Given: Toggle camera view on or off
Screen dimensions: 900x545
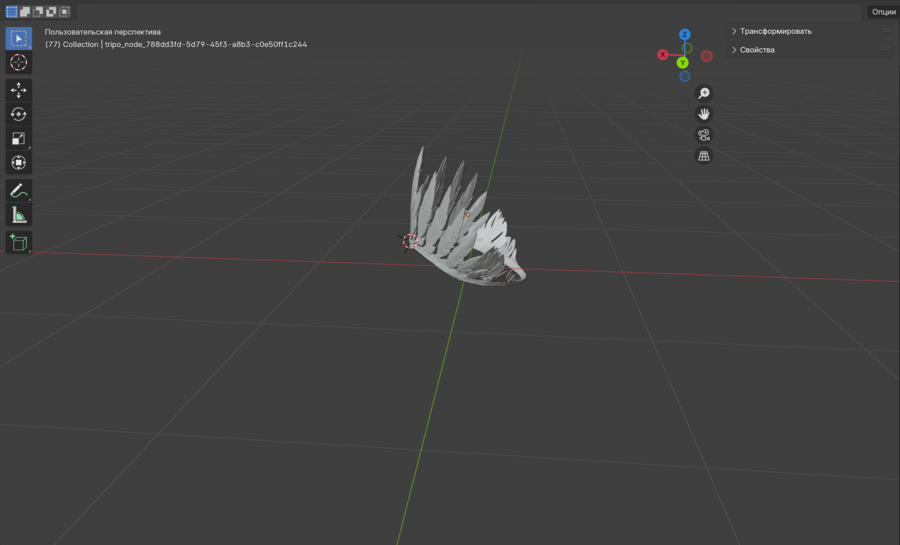Looking at the screenshot, I should click(x=704, y=135).
